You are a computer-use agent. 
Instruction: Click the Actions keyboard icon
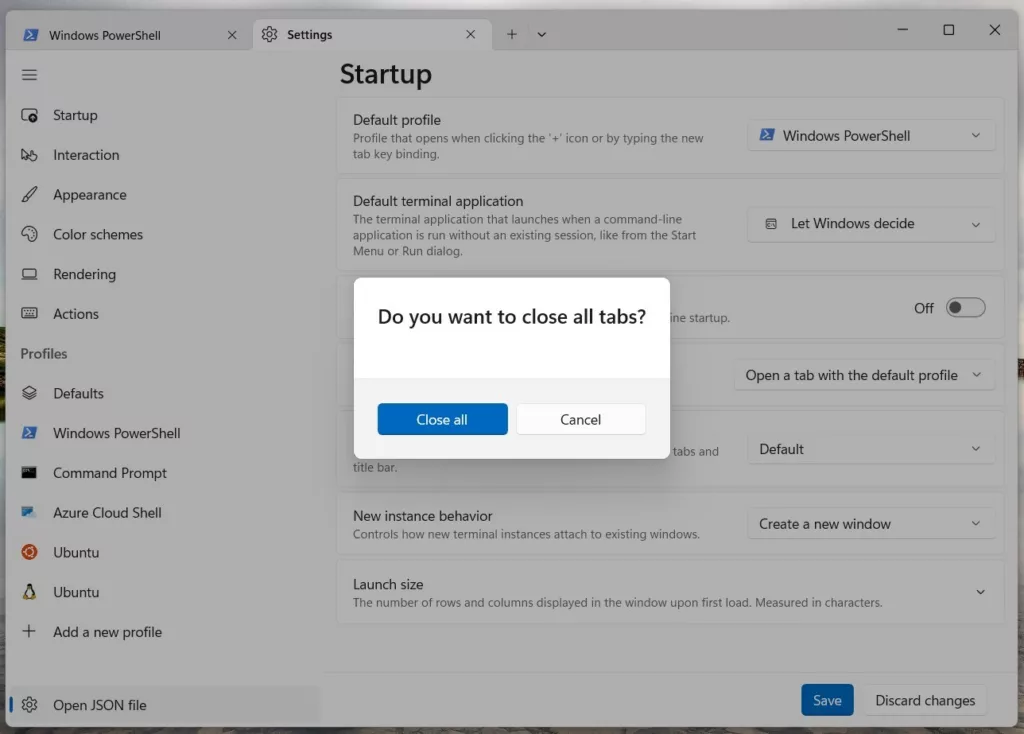[29, 313]
